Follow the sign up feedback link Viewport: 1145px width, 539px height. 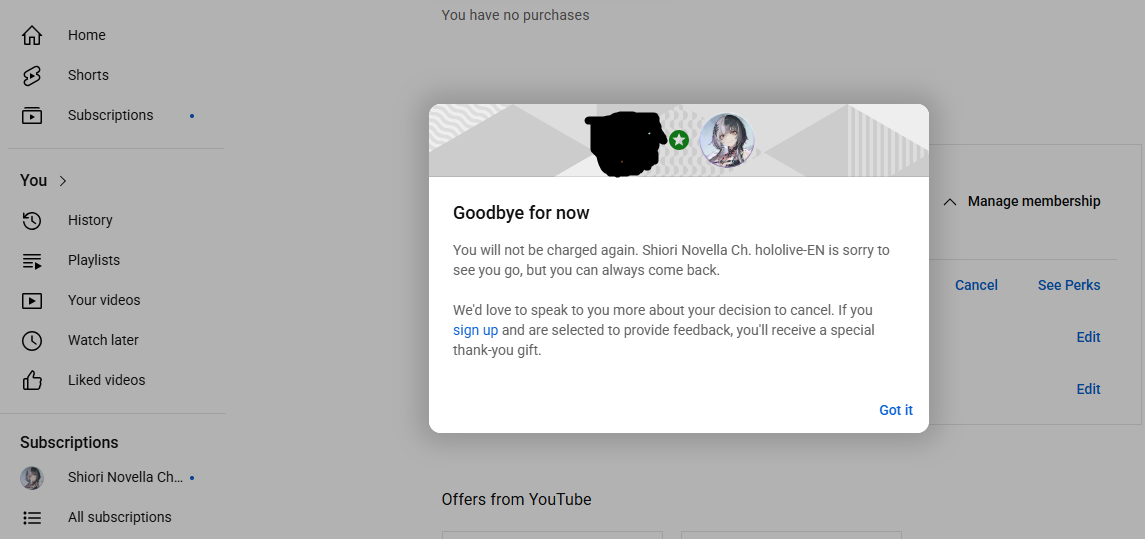point(475,330)
